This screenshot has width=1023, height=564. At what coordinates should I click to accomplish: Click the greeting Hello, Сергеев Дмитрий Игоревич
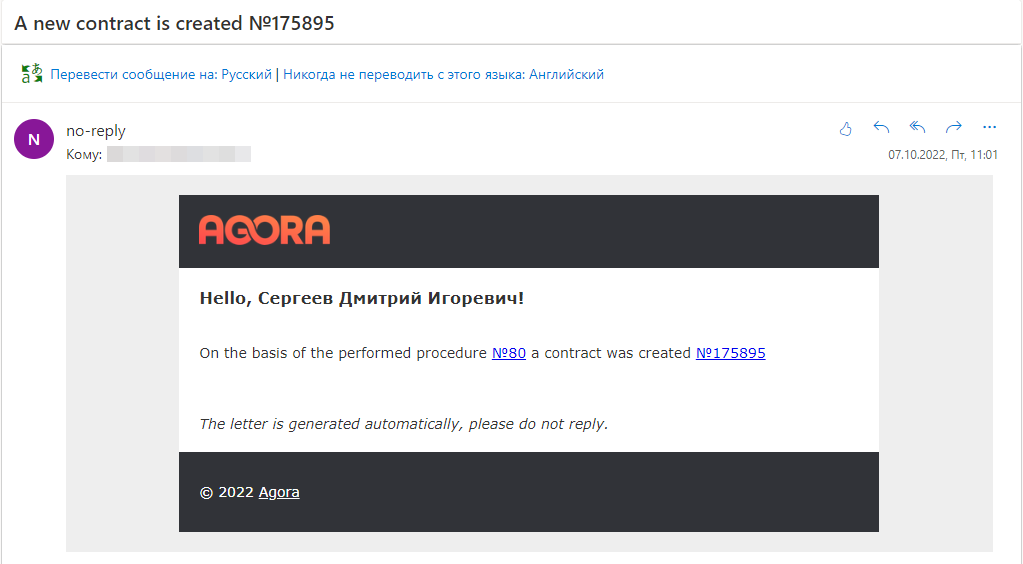(361, 298)
